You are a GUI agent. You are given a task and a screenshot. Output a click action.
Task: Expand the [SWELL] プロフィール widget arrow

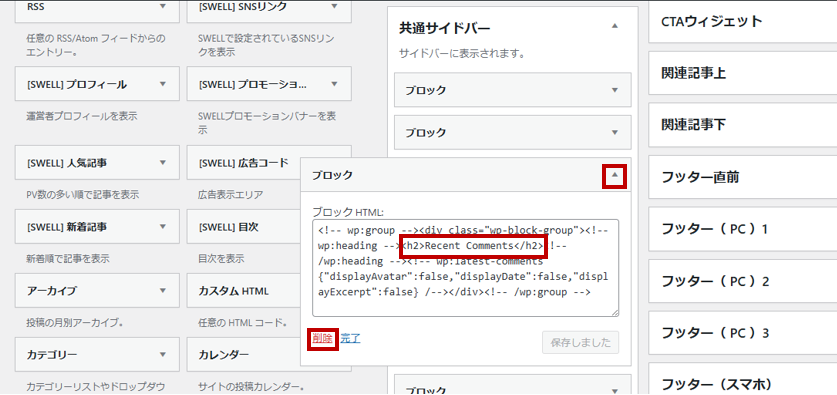point(162,84)
